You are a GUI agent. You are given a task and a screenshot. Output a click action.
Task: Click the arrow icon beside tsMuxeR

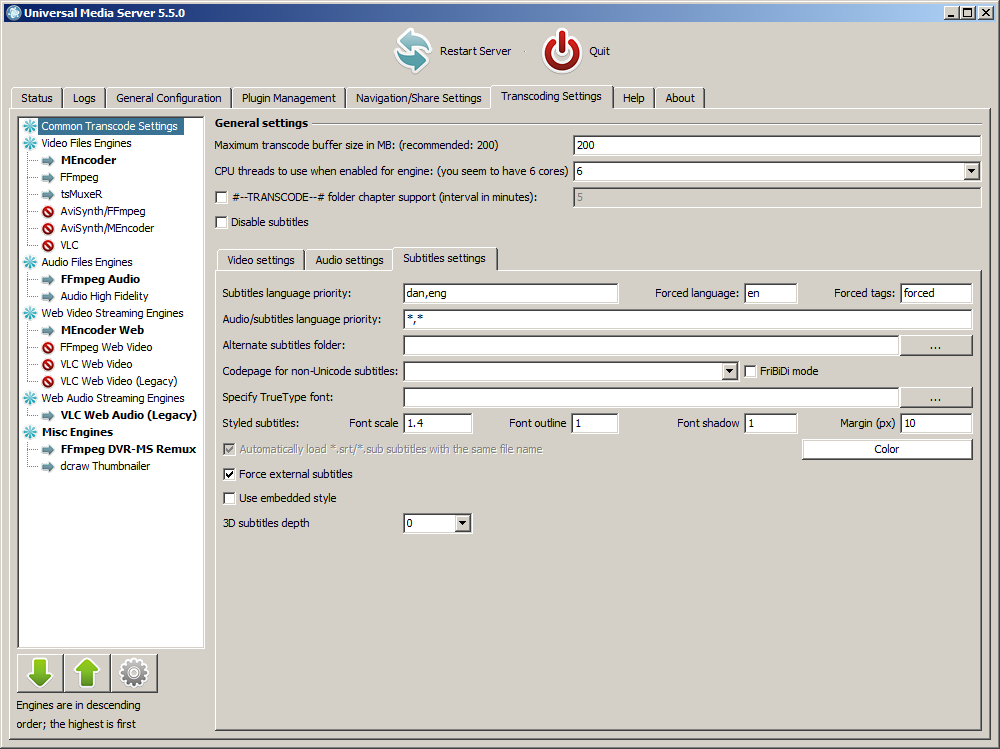pos(48,195)
